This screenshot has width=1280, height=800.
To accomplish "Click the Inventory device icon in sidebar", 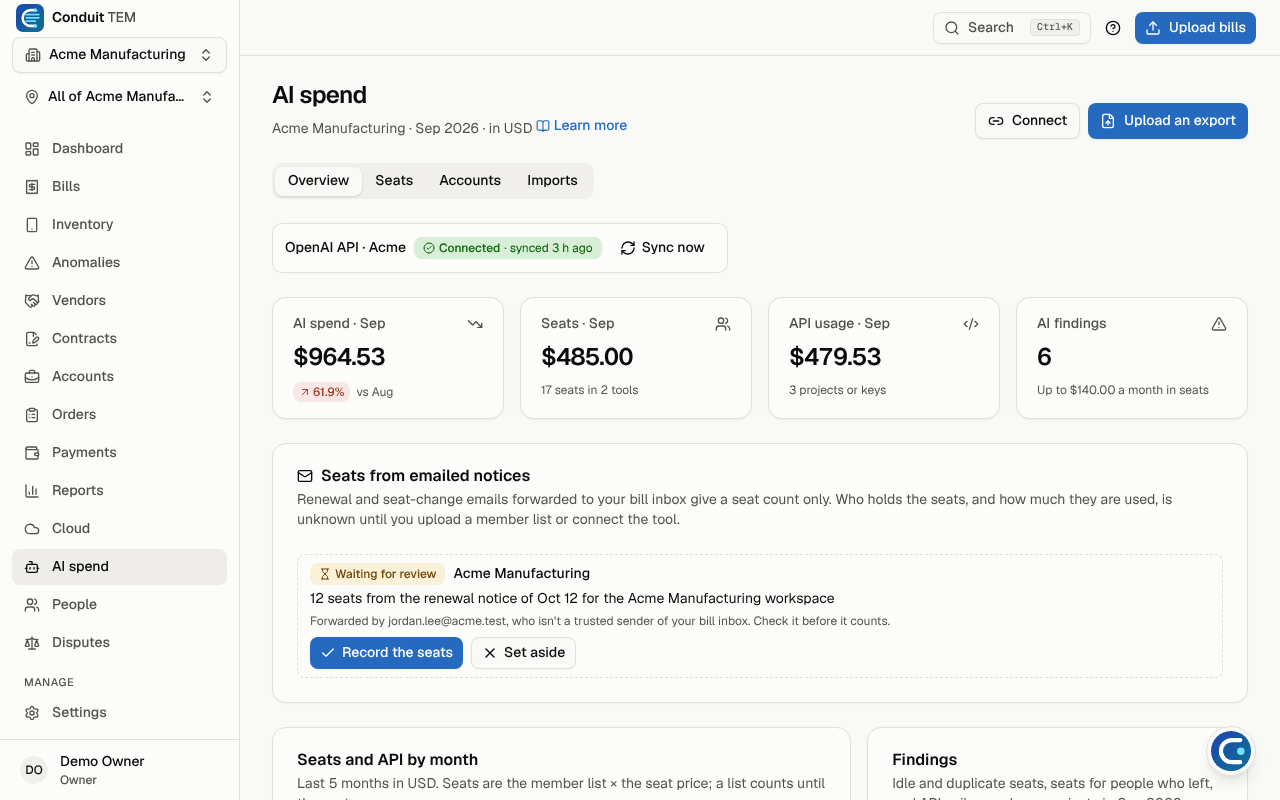I will [x=32, y=224].
